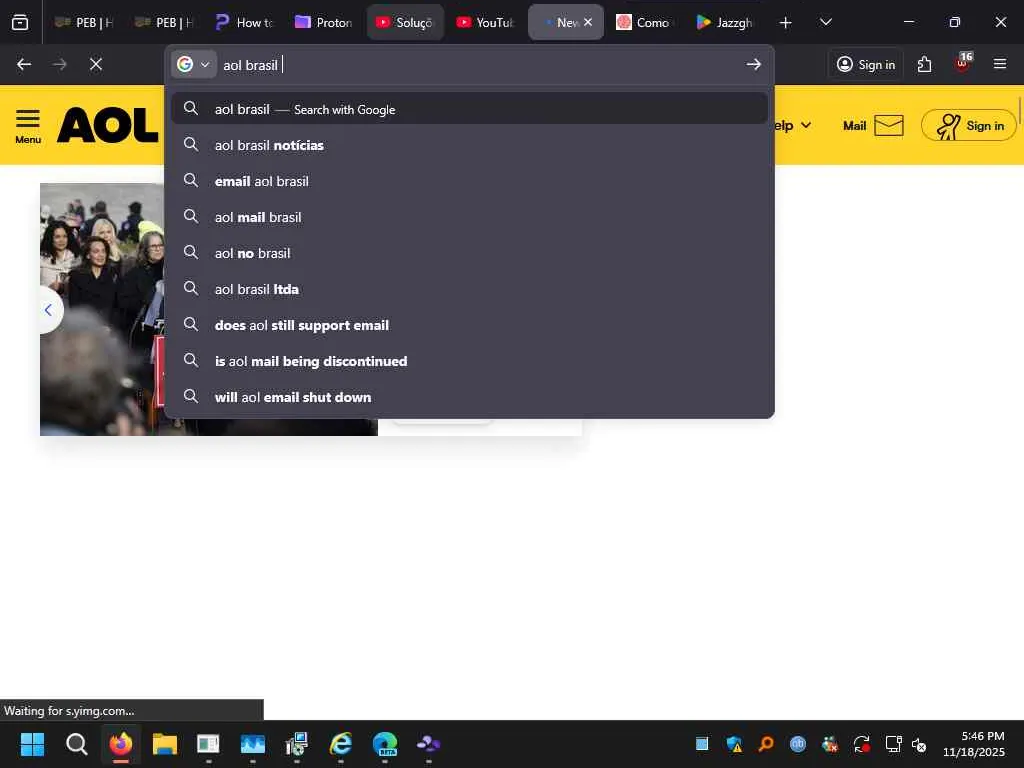The width and height of the screenshot is (1024, 768).
Task: Click the browser Sign in account button
Action: (x=865, y=64)
